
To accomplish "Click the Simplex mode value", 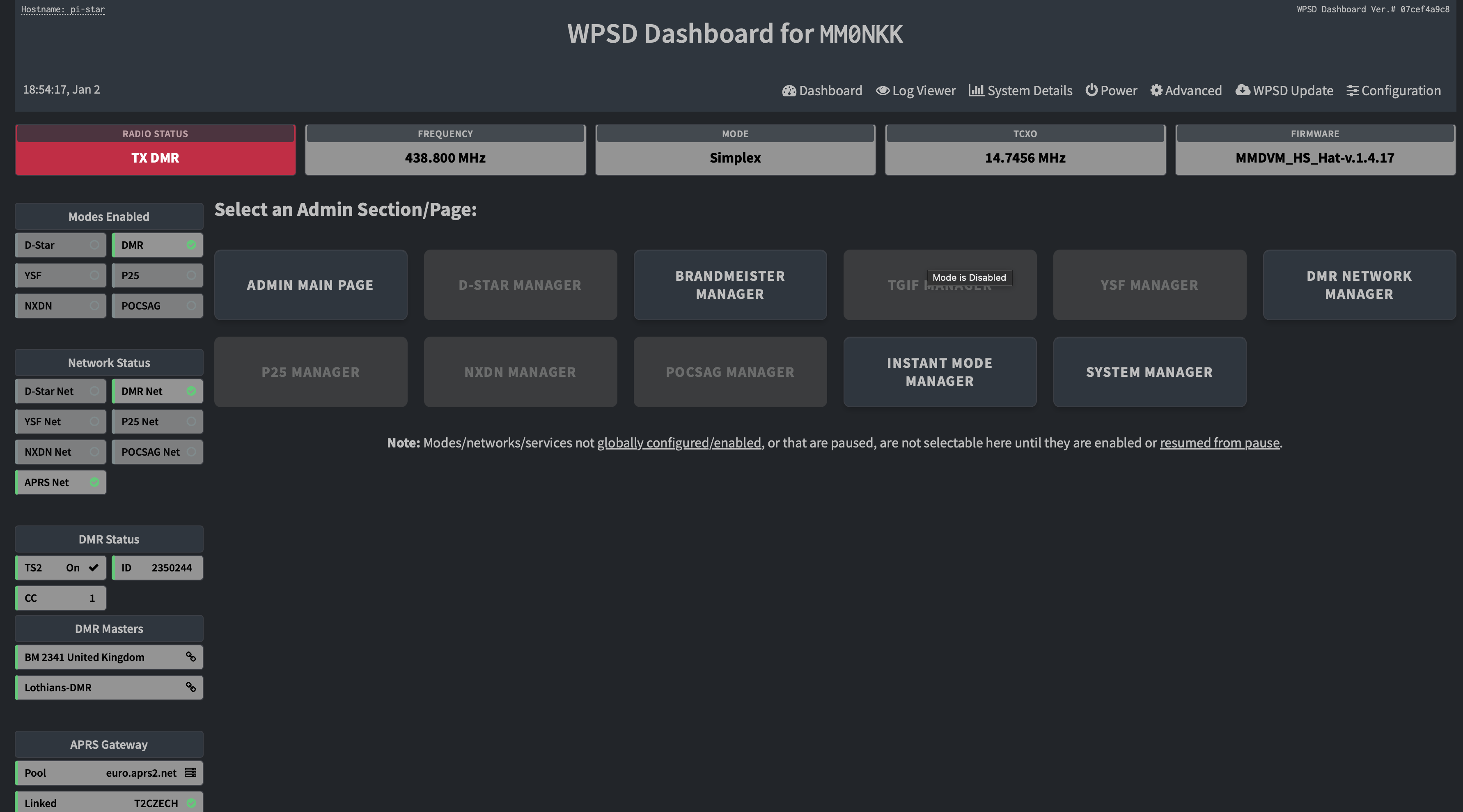I will [x=735, y=158].
